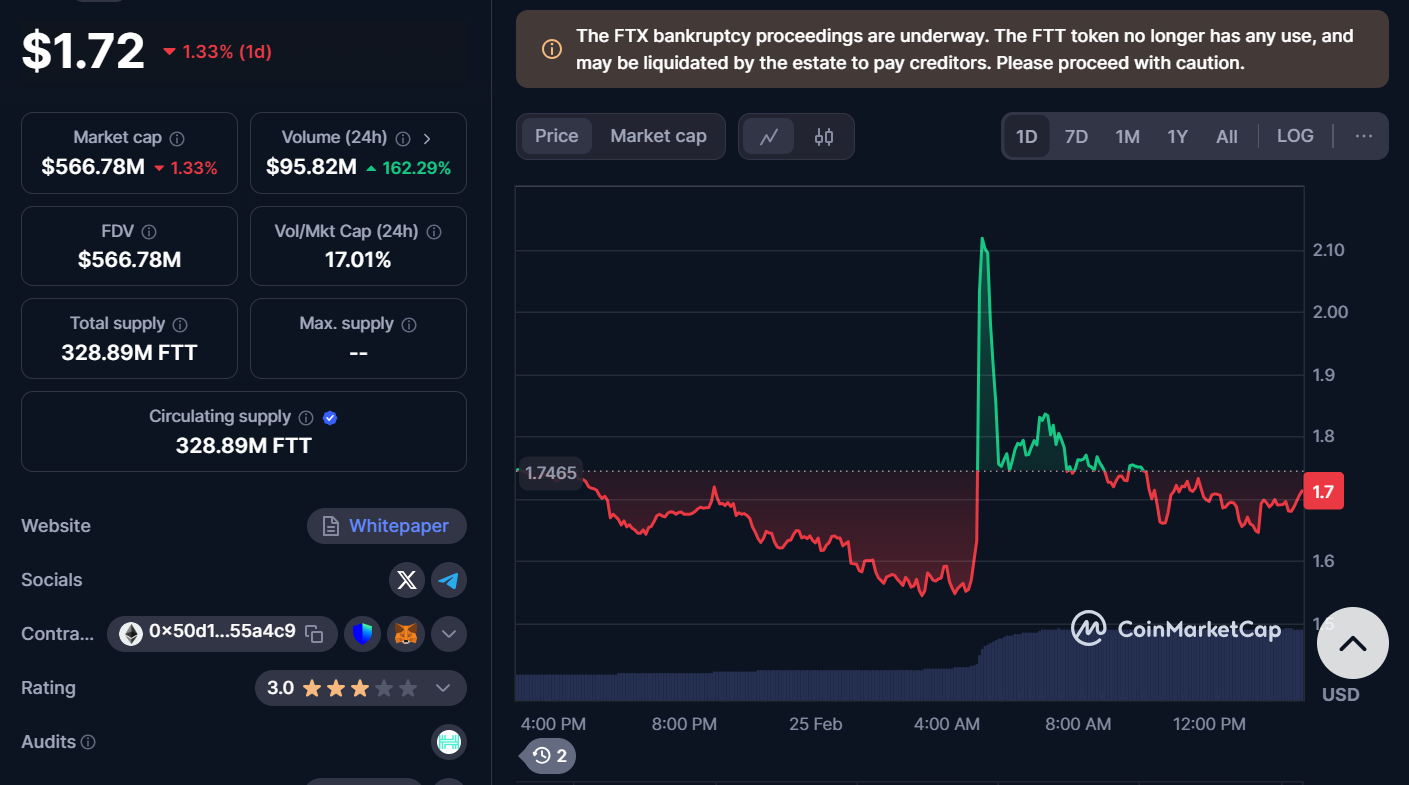Click the 1.7465 opening price label
Screen dimensions: 1409x785
tap(550, 473)
